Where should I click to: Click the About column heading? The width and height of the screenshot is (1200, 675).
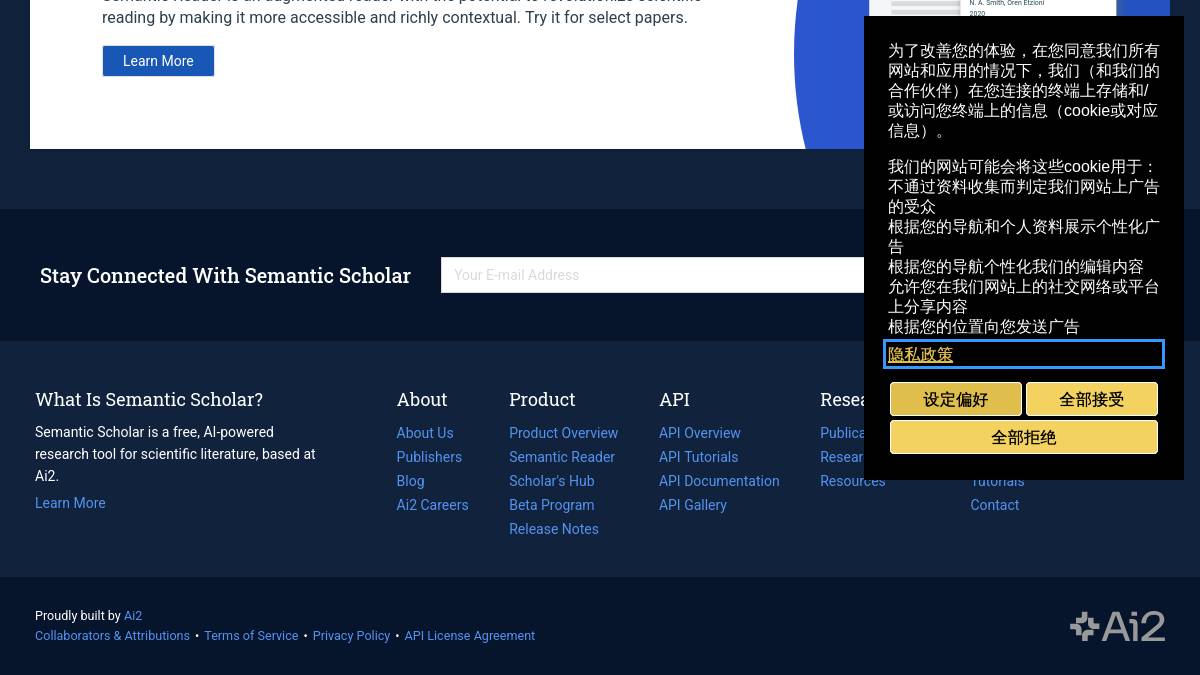422,399
